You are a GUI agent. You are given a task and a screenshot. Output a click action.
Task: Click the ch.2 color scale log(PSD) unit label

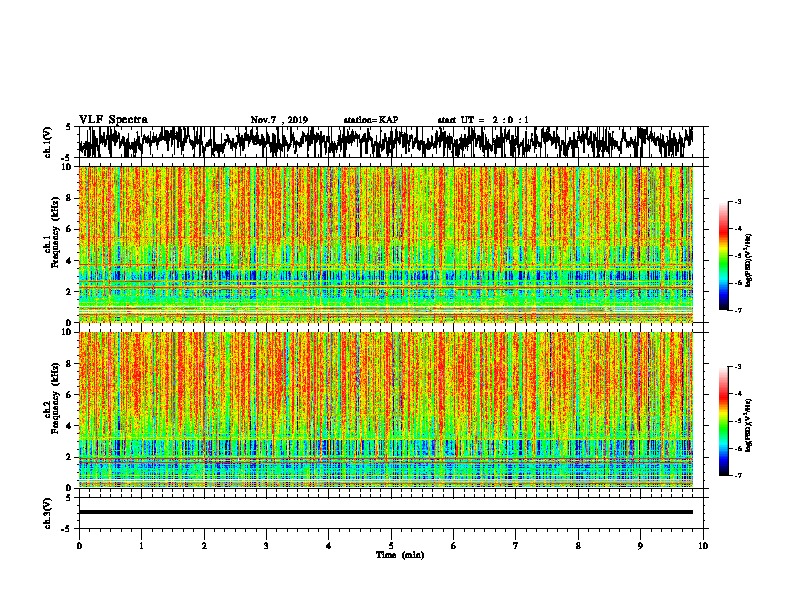coord(749,426)
